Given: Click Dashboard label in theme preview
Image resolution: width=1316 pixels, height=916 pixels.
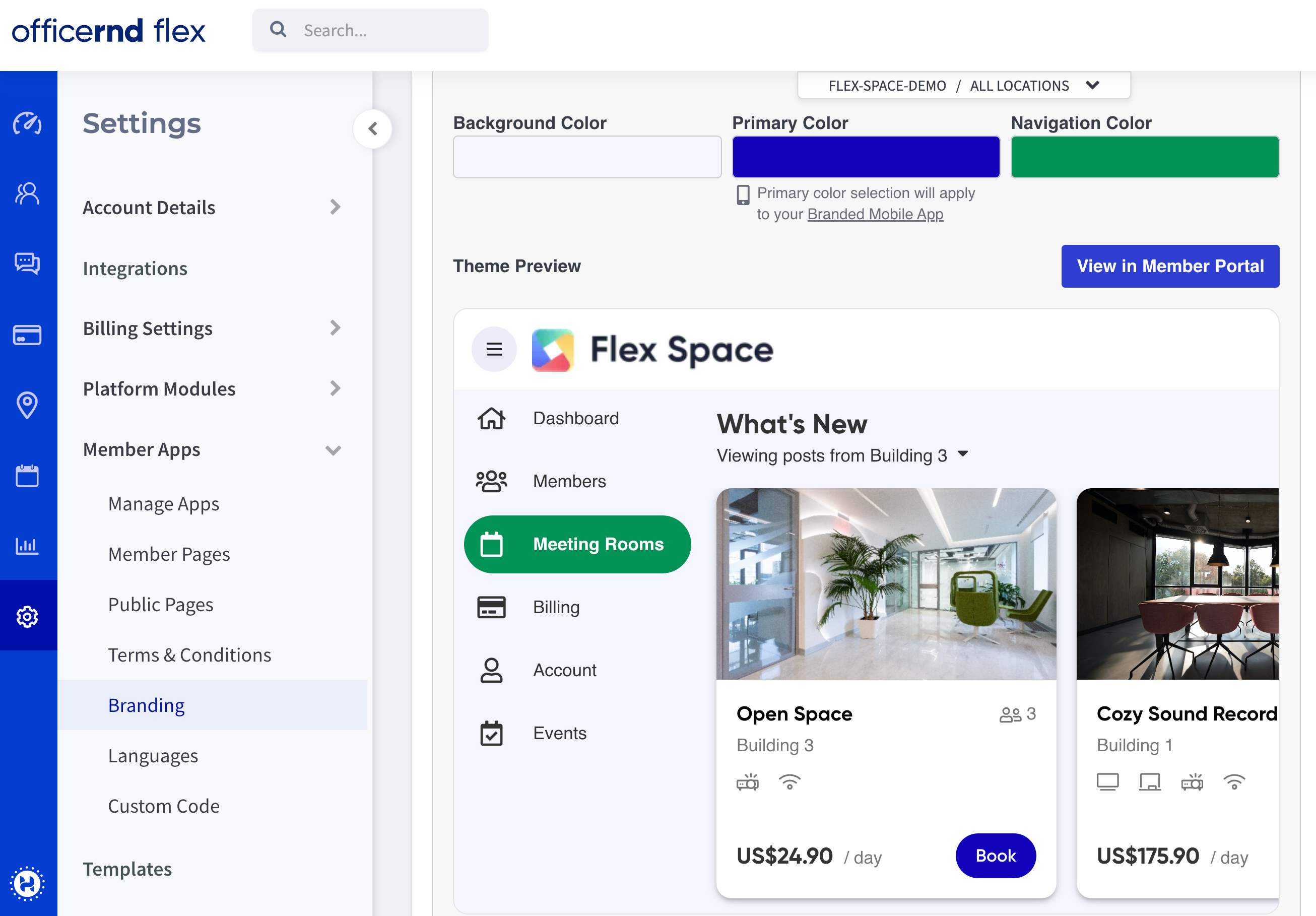Looking at the screenshot, I should (x=575, y=419).
